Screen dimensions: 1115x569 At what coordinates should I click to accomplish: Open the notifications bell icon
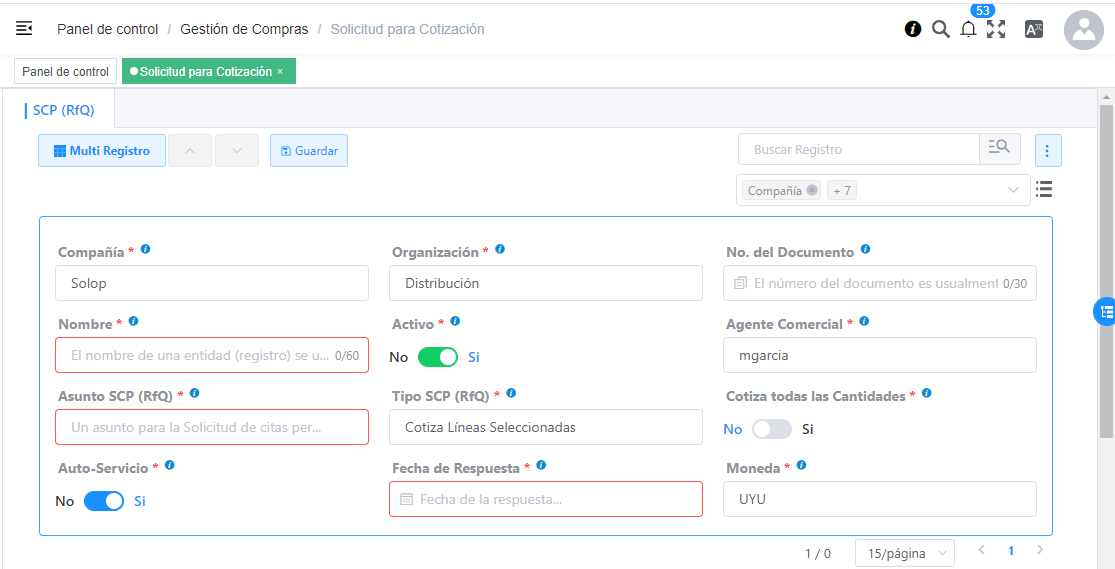click(x=968, y=30)
